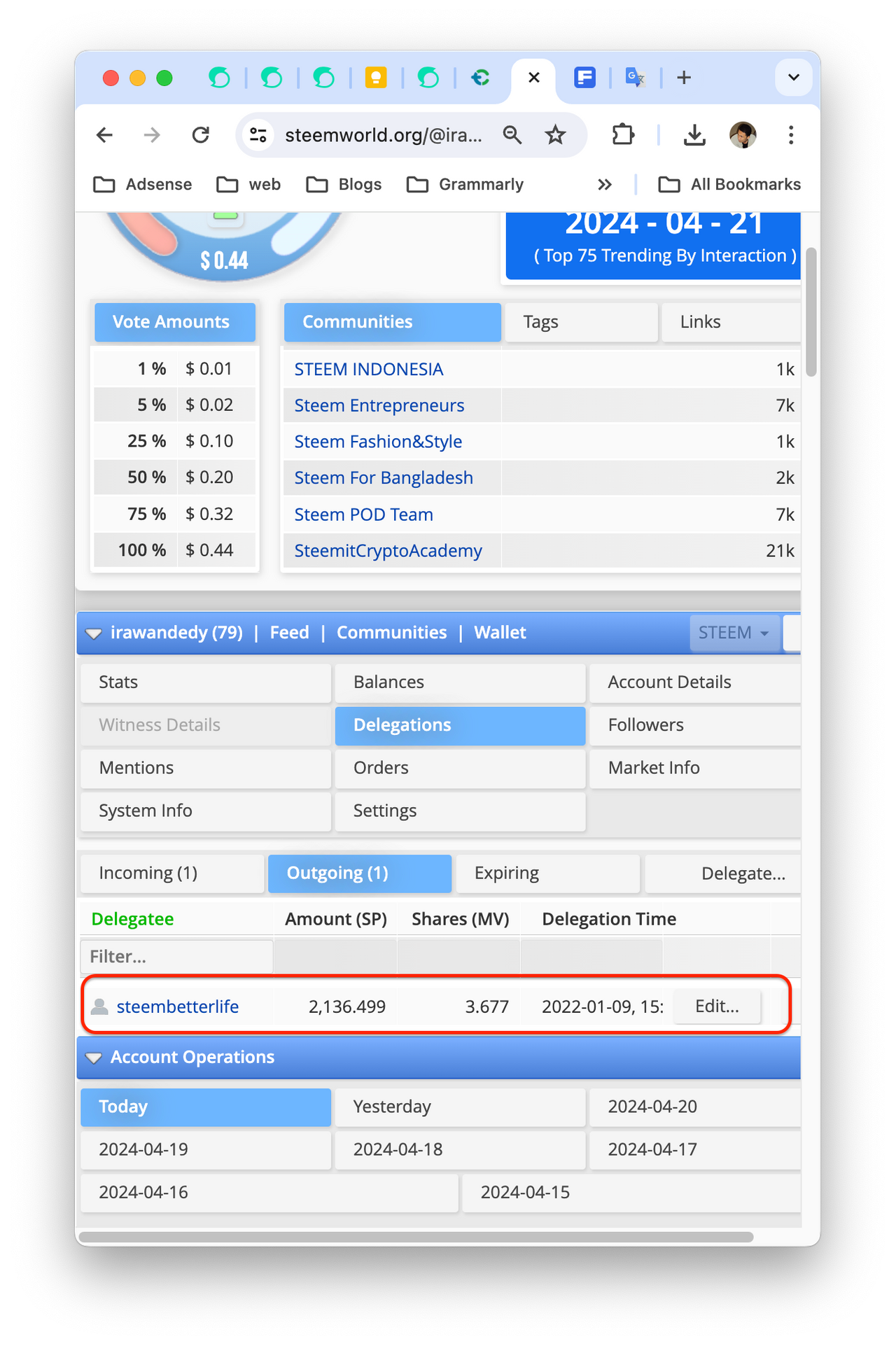This screenshot has height=1346, width=896.
Task: Select the Orders tab
Action: tap(460, 768)
